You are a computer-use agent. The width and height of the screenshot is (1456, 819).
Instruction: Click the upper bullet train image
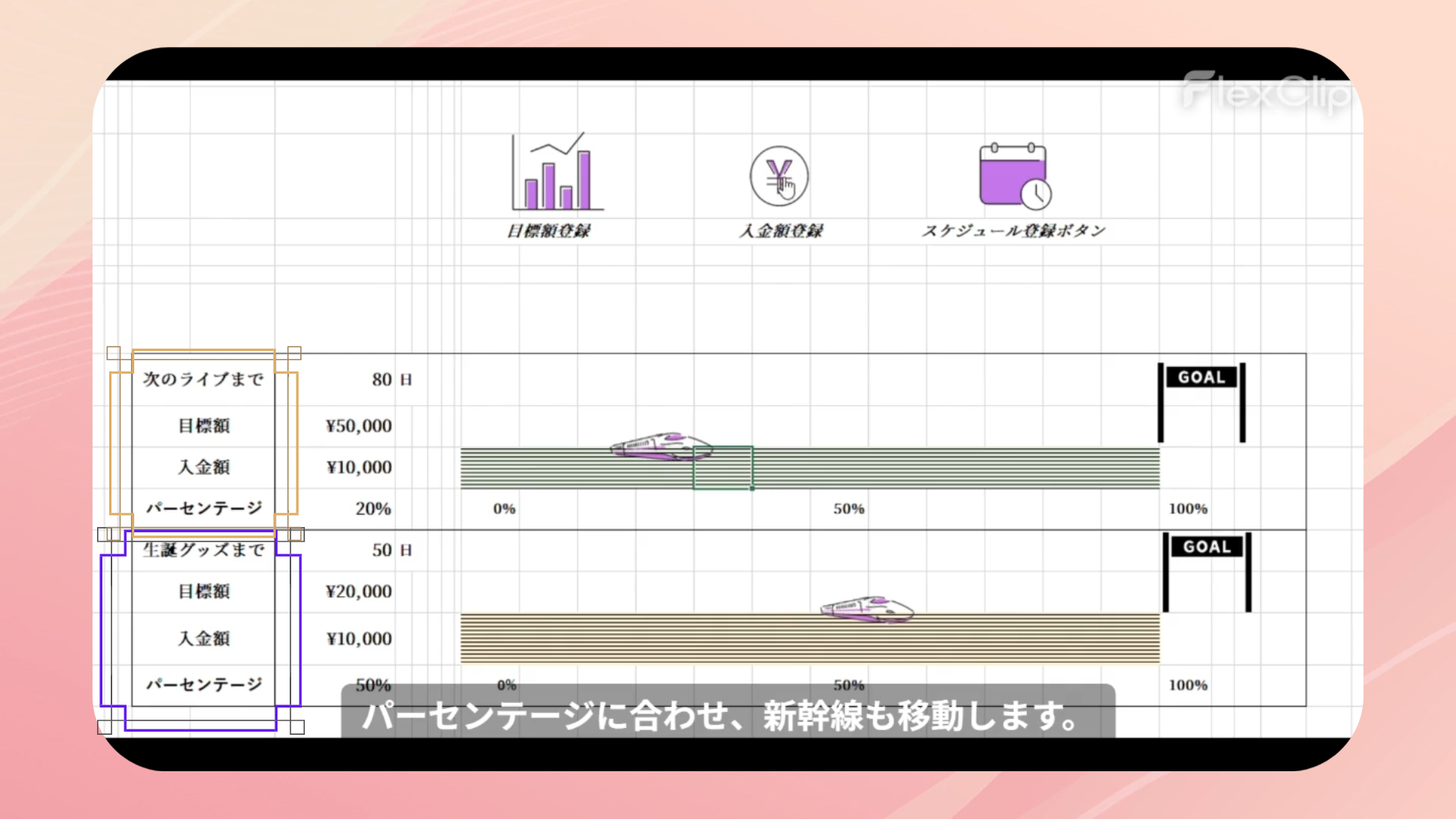point(661,447)
